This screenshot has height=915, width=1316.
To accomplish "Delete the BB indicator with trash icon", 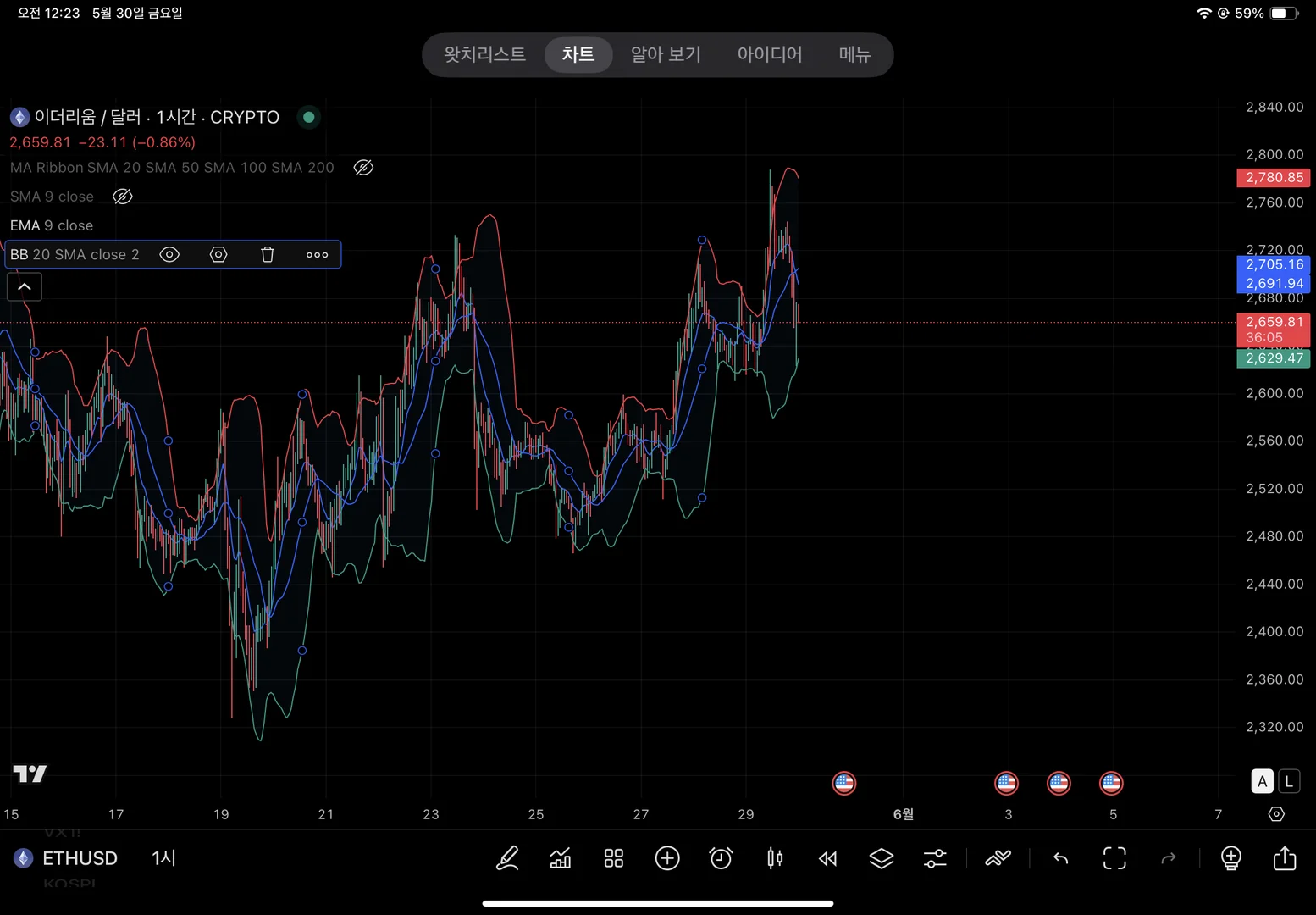I will click(268, 255).
